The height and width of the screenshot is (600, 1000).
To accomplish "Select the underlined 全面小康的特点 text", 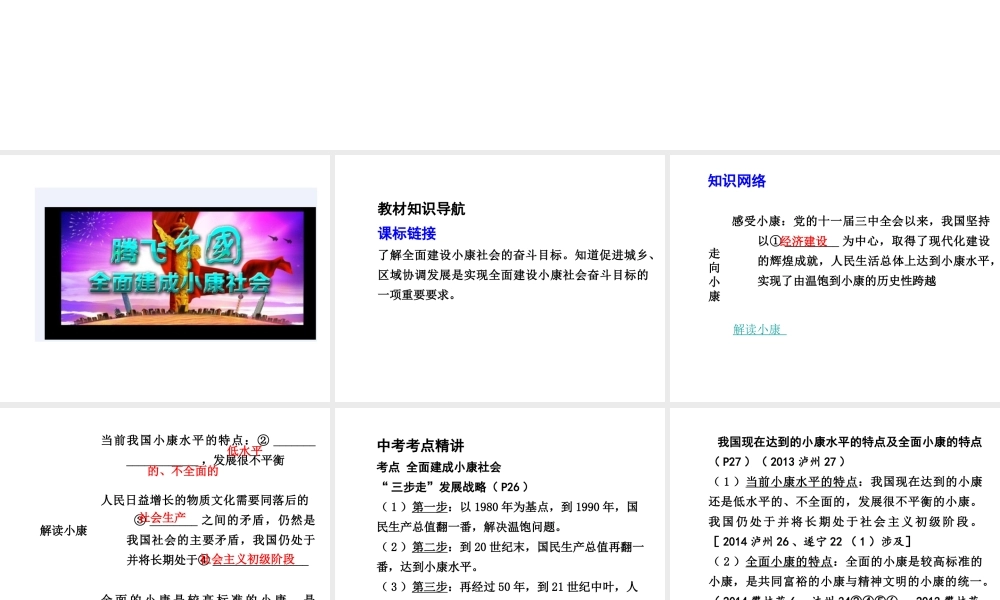I will [790, 562].
